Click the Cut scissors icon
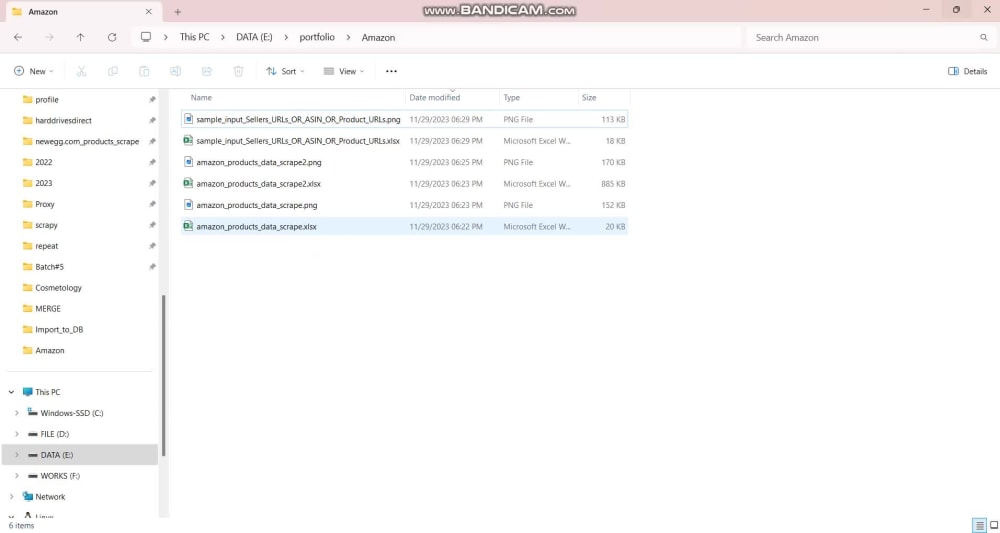The height and width of the screenshot is (533, 1000). point(82,71)
